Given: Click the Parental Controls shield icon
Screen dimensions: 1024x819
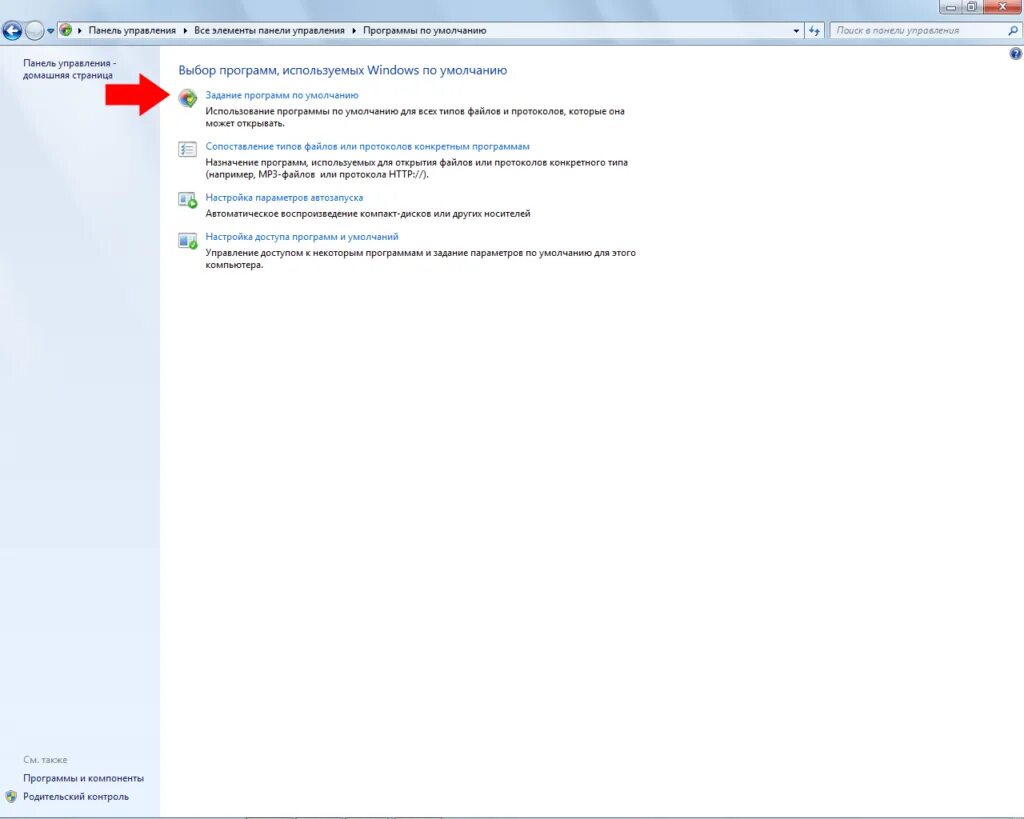Looking at the screenshot, I should pos(11,796).
